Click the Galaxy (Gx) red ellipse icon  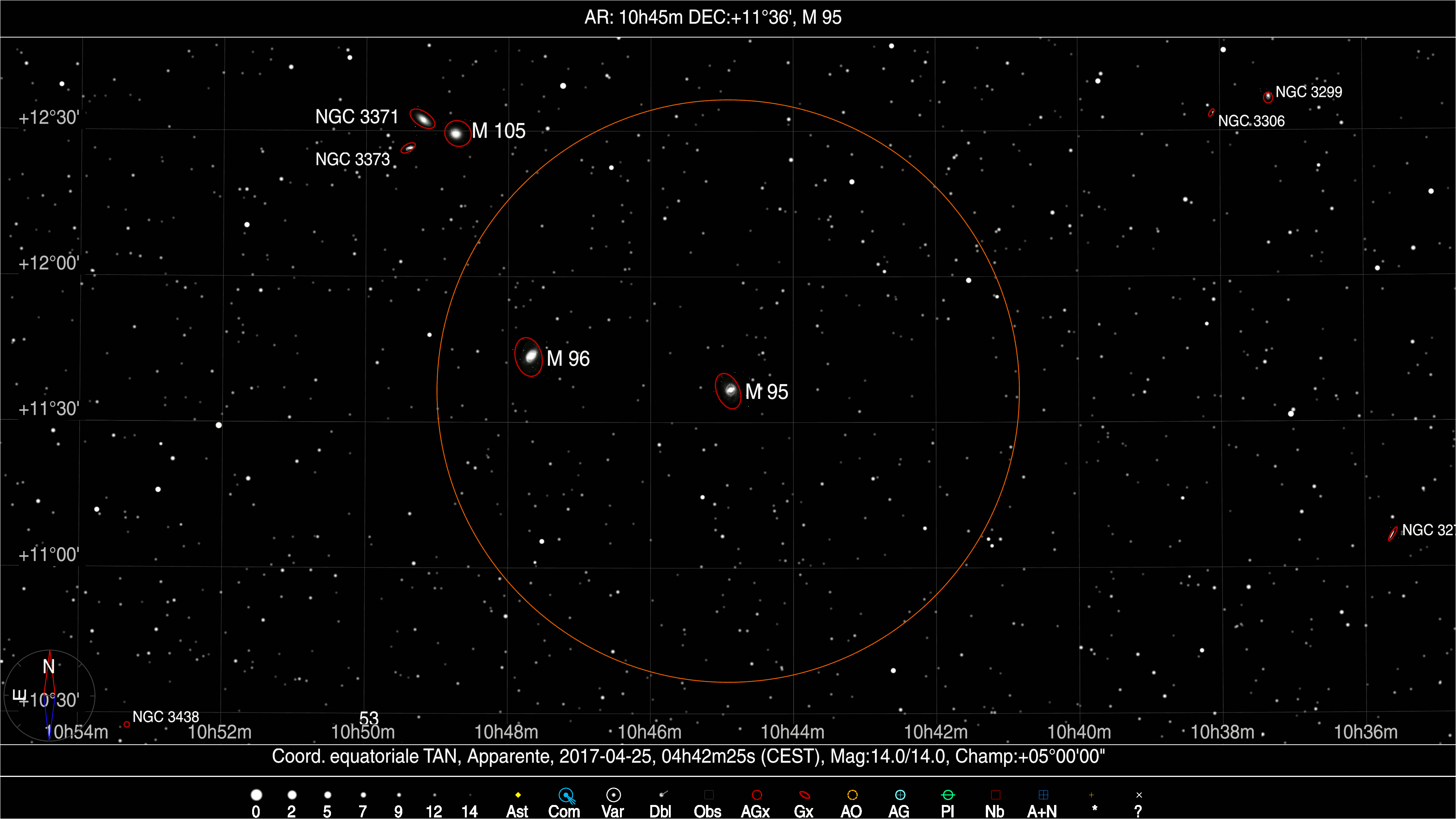pyautogui.click(x=804, y=795)
